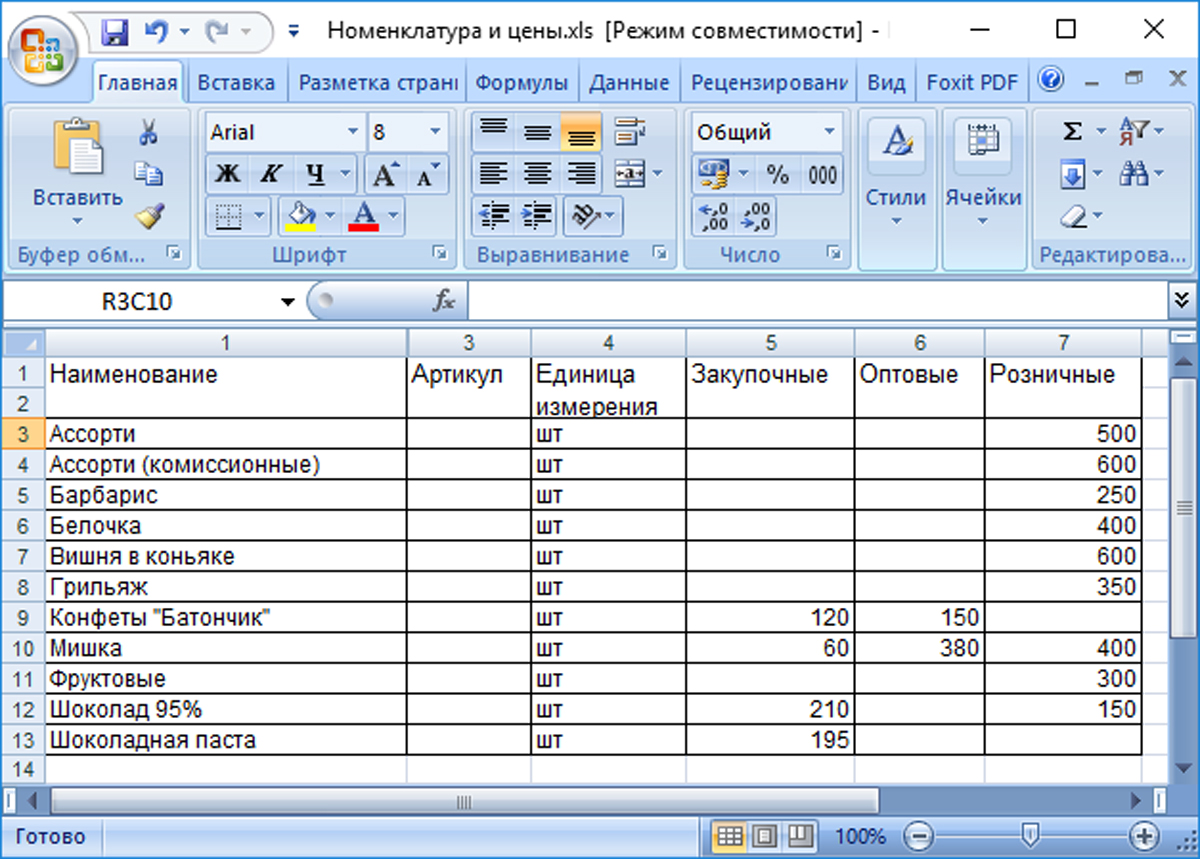The width and height of the screenshot is (1200, 859).
Task: Customize quick access toolbar dropdown
Action: [x=294, y=32]
